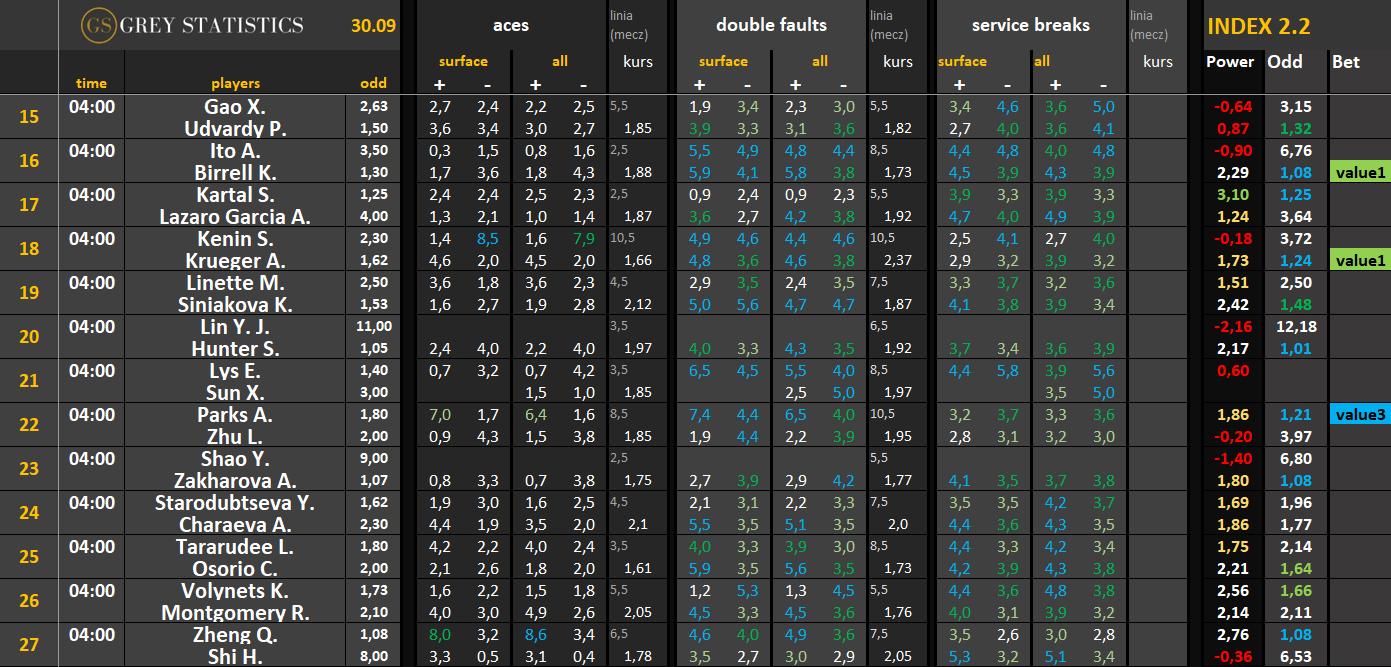Select player name Kartal S.
1391x667 pixels.
[235, 194]
